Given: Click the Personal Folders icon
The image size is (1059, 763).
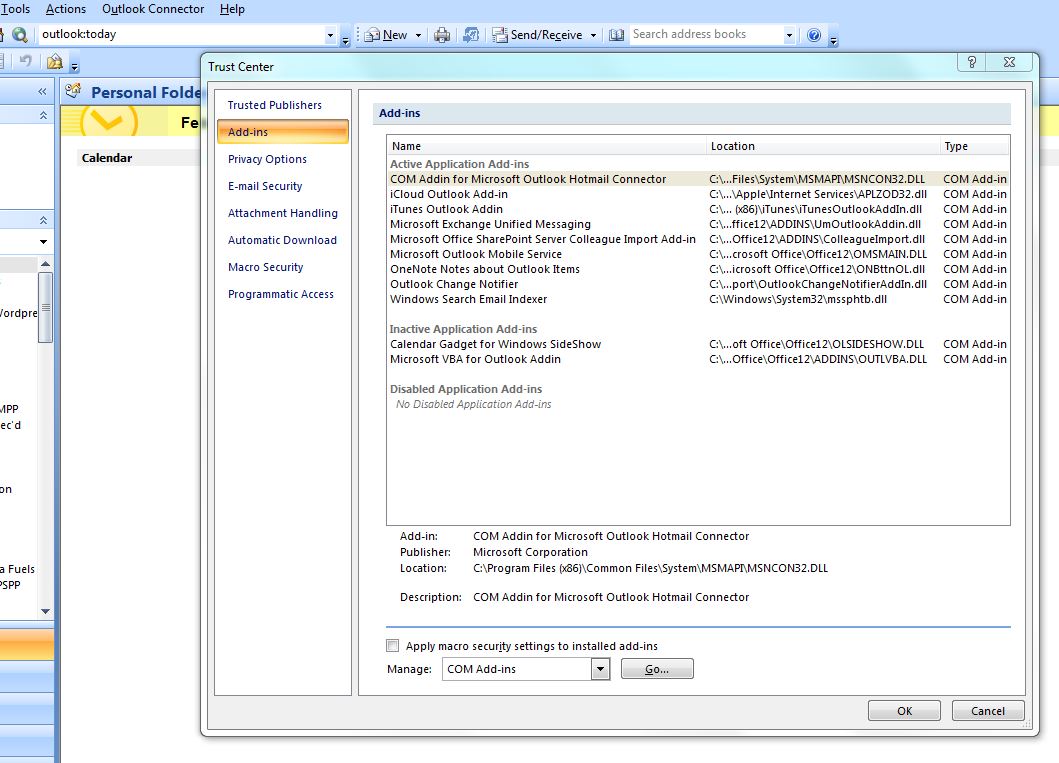Looking at the screenshot, I should click(x=73, y=90).
